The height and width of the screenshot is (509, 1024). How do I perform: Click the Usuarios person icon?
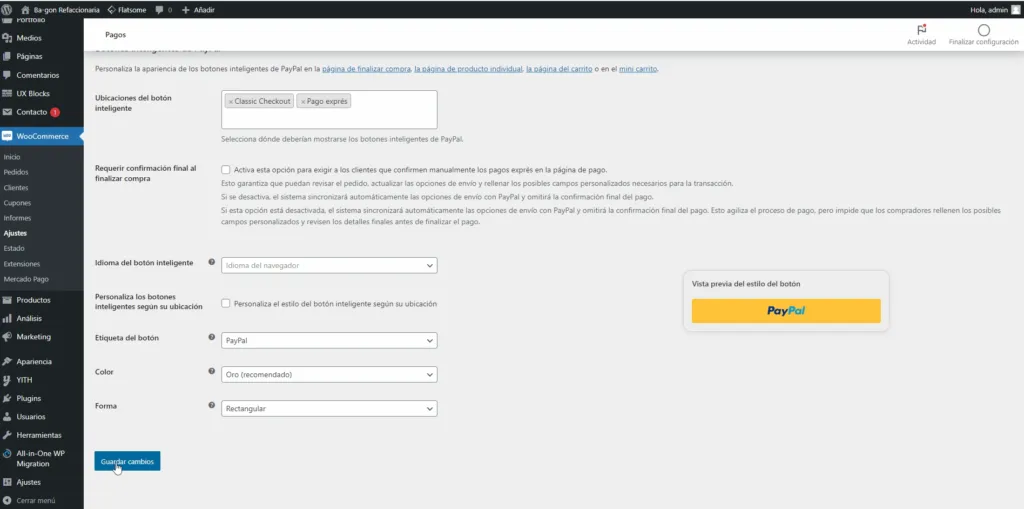tap(7, 416)
